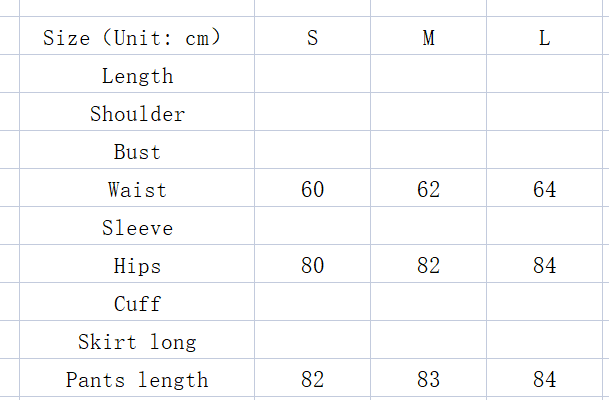Click the S column header cell
Screen dimensions: 609x400
[x=312, y=38]
